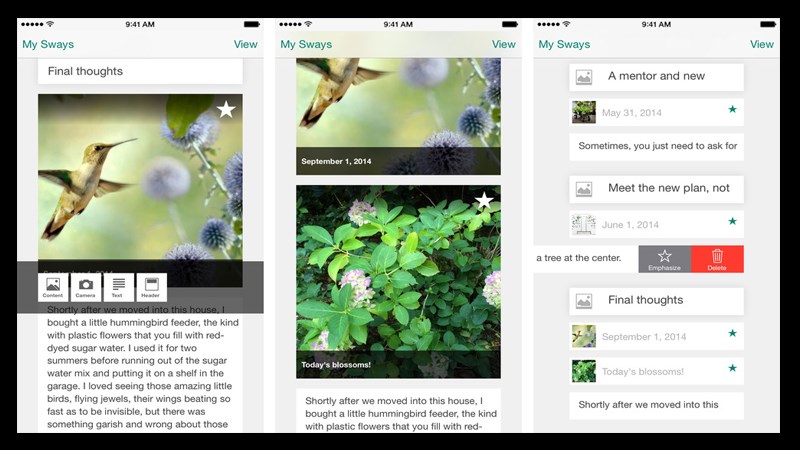Tap the Content icon in the insert toolbar
This screenshot has height=450, width=800.
(53, 287)
